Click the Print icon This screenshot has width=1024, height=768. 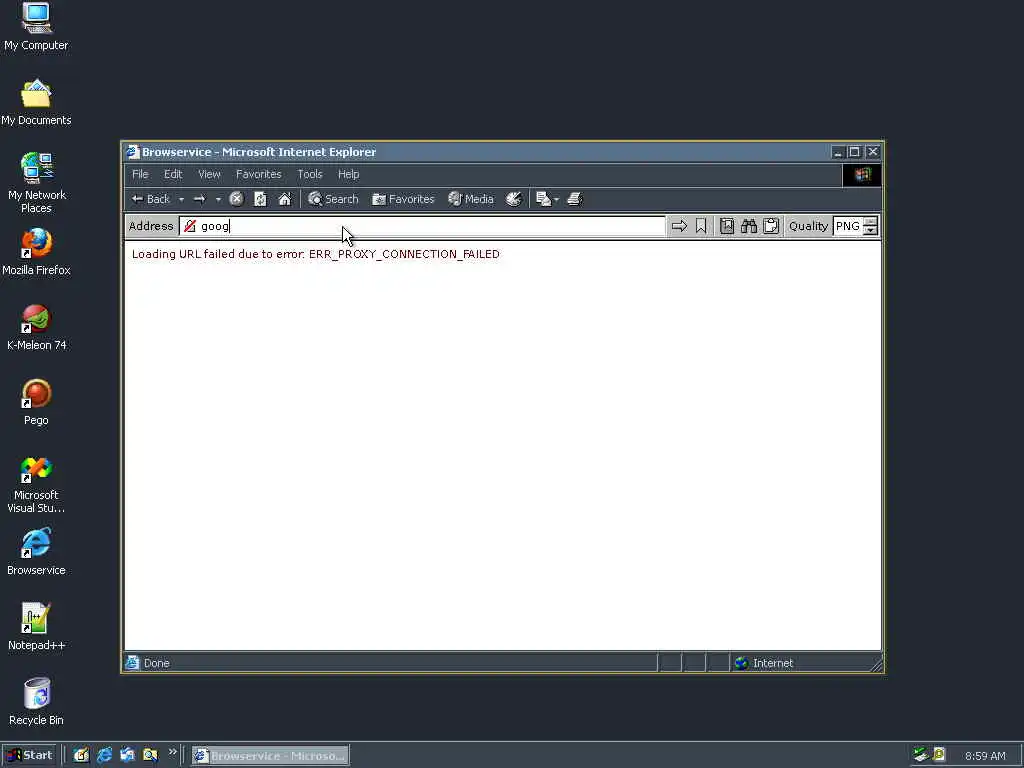575,199
